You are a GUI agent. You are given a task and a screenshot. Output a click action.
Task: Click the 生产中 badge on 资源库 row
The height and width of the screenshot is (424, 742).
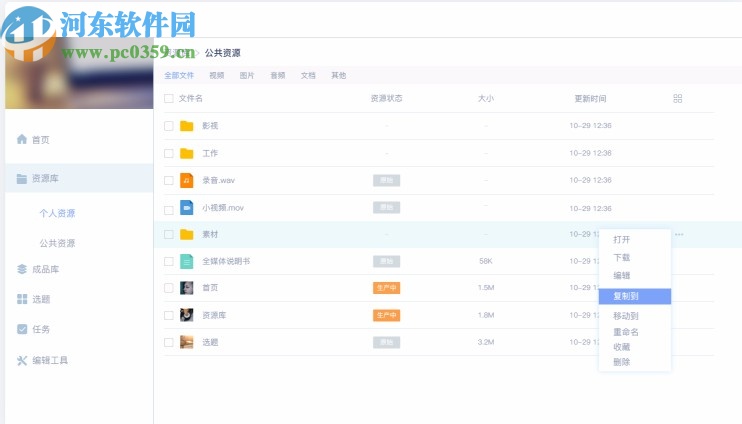coord(387,315)
